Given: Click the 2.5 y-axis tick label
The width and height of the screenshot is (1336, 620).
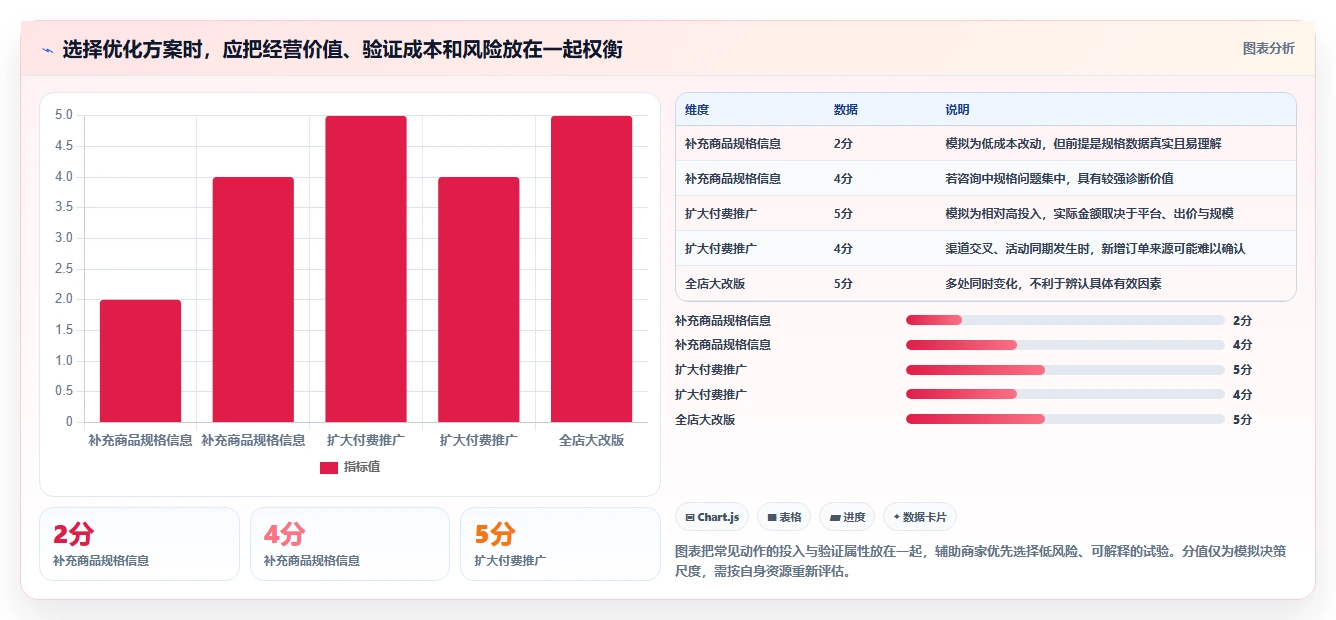Looking at the screenshot, I should point(64,269).
